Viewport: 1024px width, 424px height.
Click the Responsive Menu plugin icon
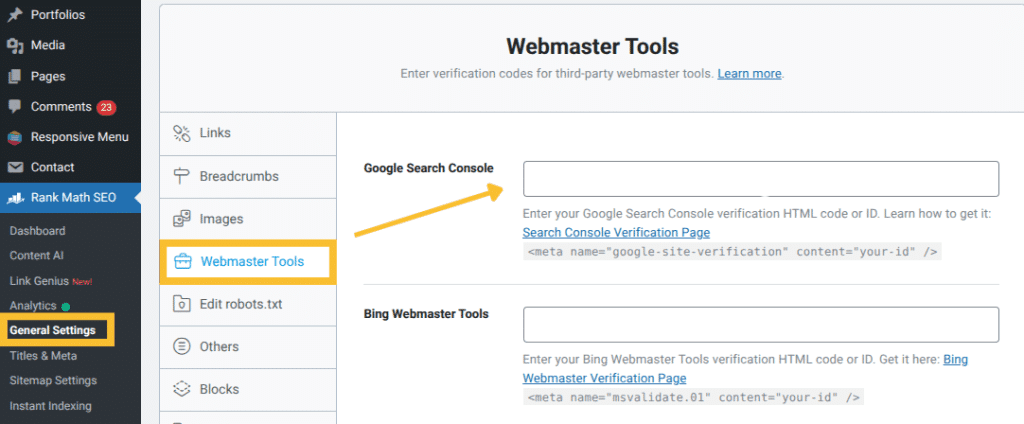(x=15, y=137)
